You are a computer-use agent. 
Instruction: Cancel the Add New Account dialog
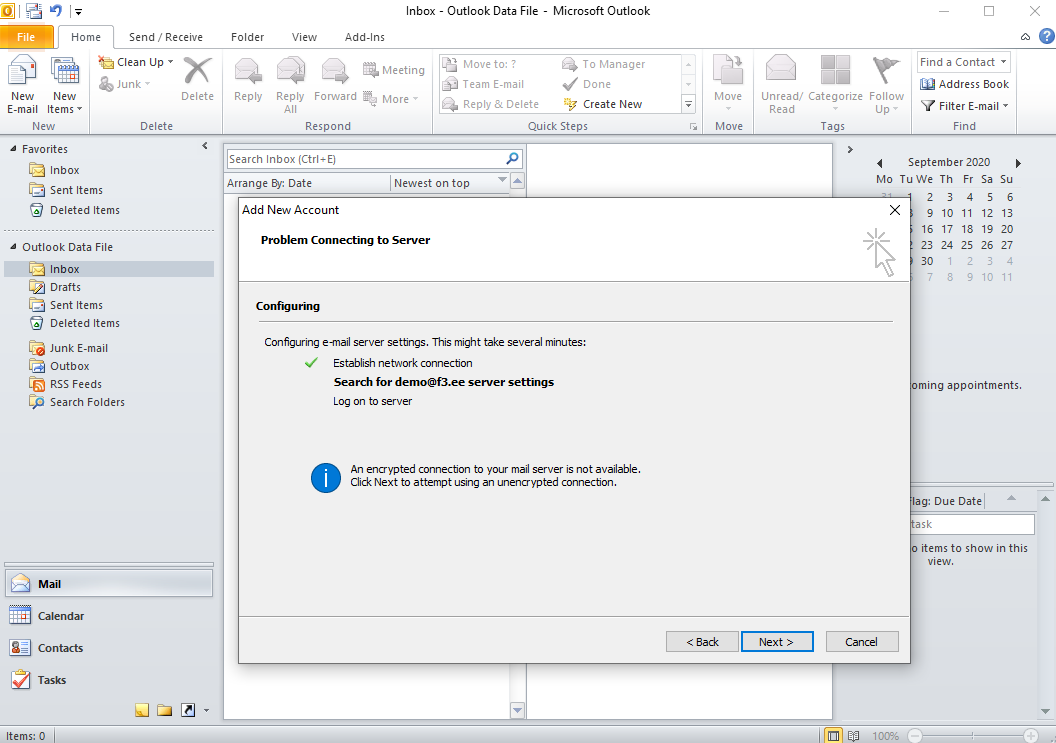pyautogui.click(x=861, y=642)
